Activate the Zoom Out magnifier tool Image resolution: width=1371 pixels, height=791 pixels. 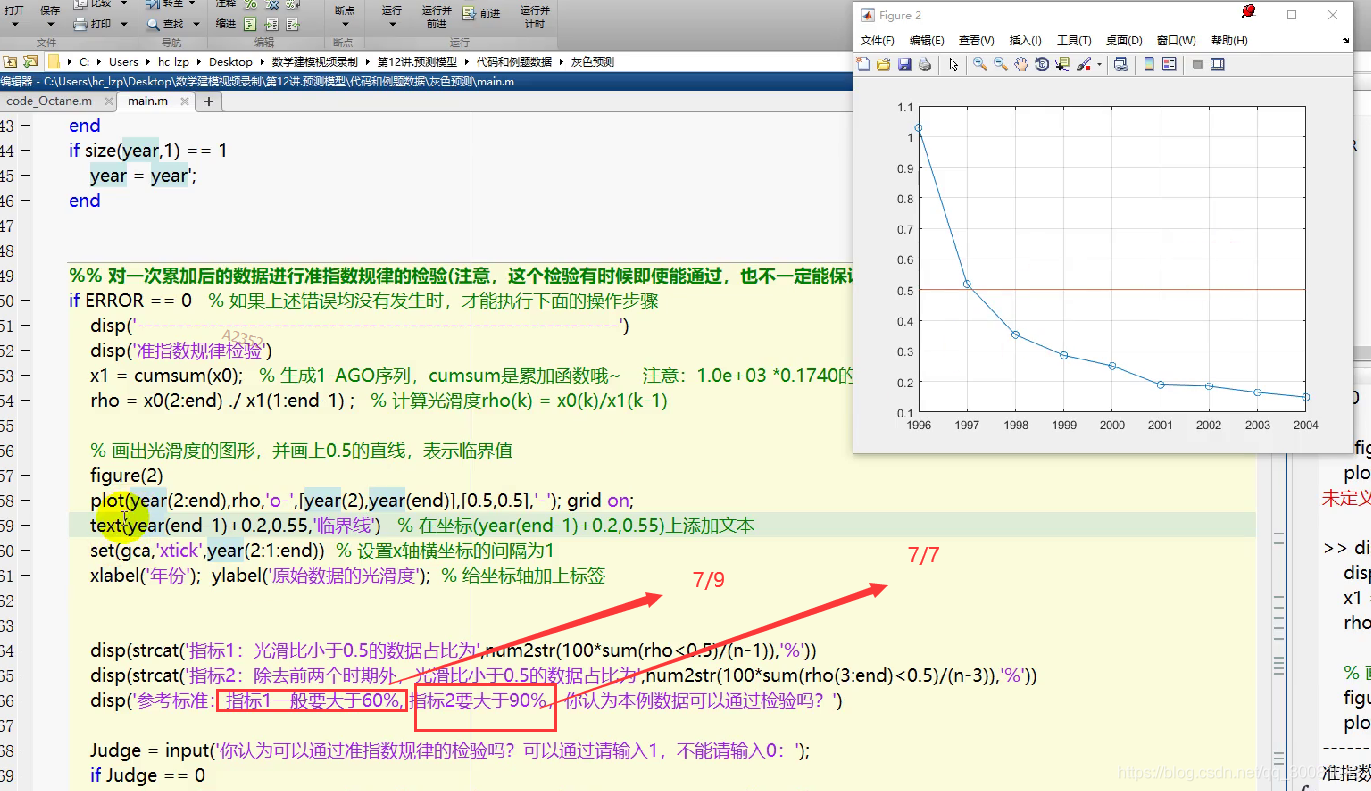(x=1001, y=65)
